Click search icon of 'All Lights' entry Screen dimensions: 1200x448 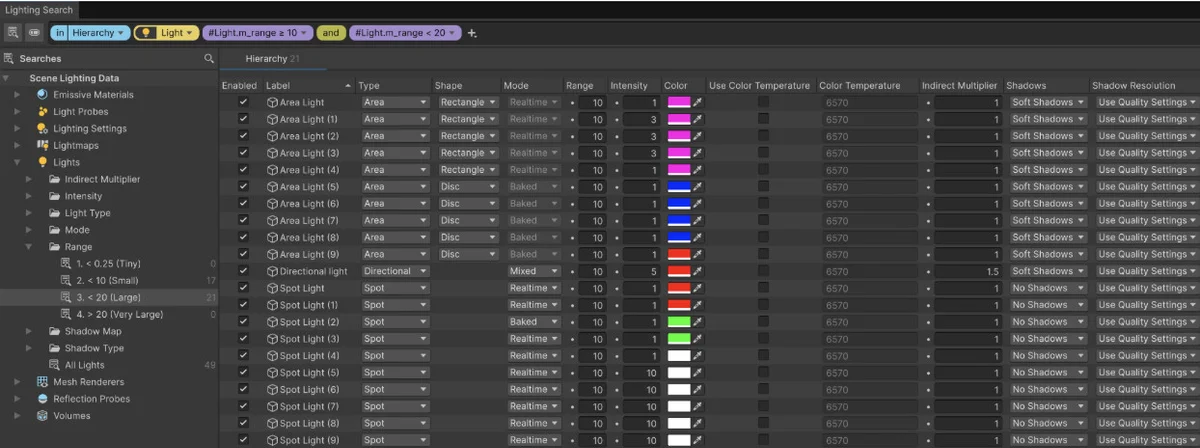point(55,365)
